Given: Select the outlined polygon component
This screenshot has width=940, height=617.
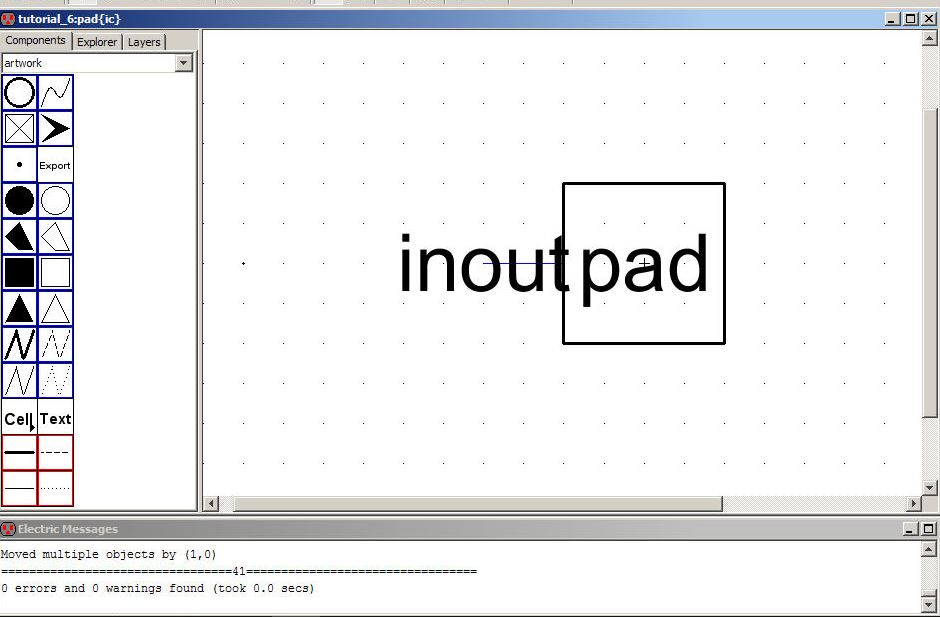Looking at the screenshot, I should pyautogui.click(x=55, y=237).
